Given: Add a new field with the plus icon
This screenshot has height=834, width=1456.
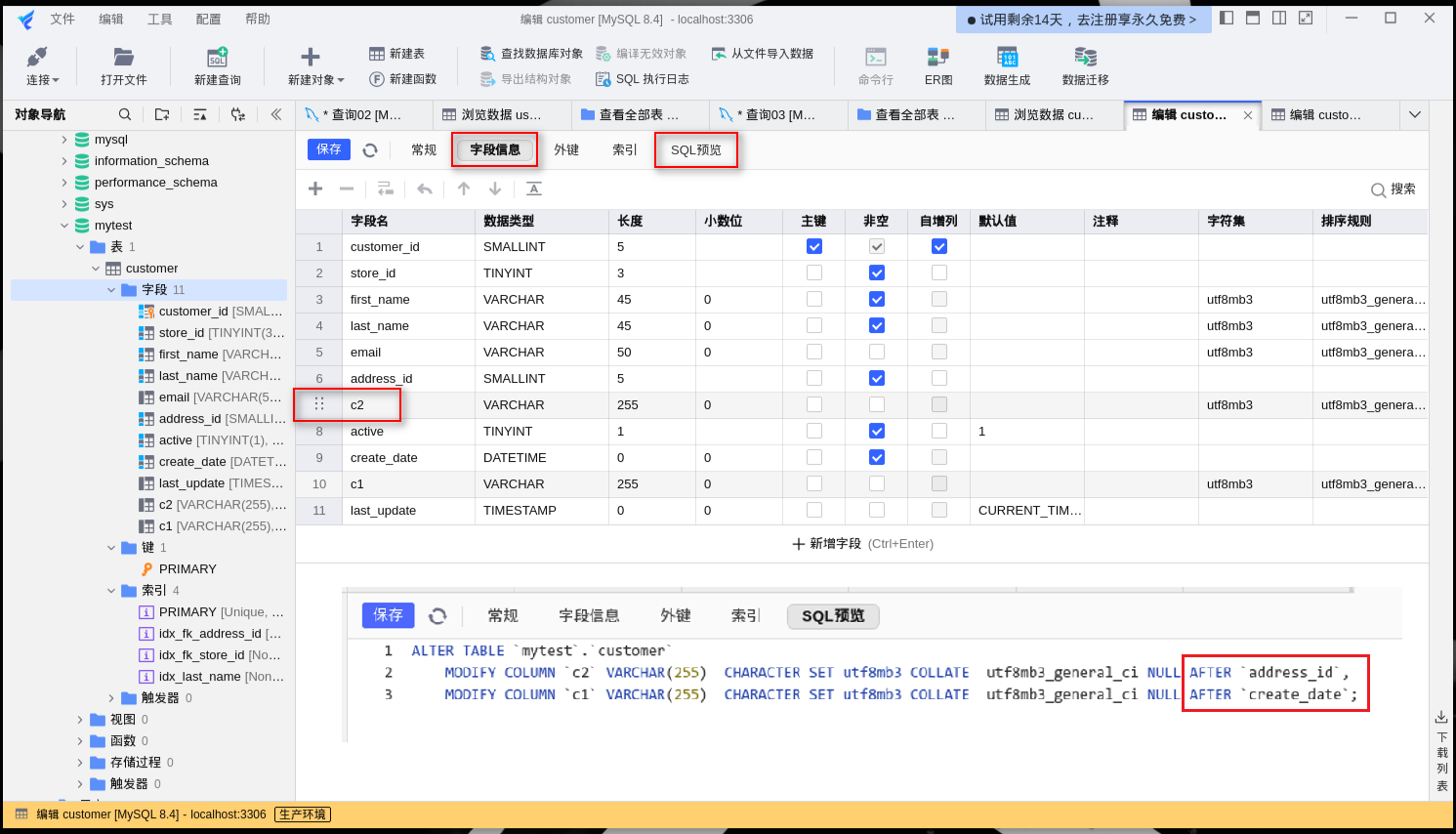Looking at the screenshot, I should [x=314, y=188].
